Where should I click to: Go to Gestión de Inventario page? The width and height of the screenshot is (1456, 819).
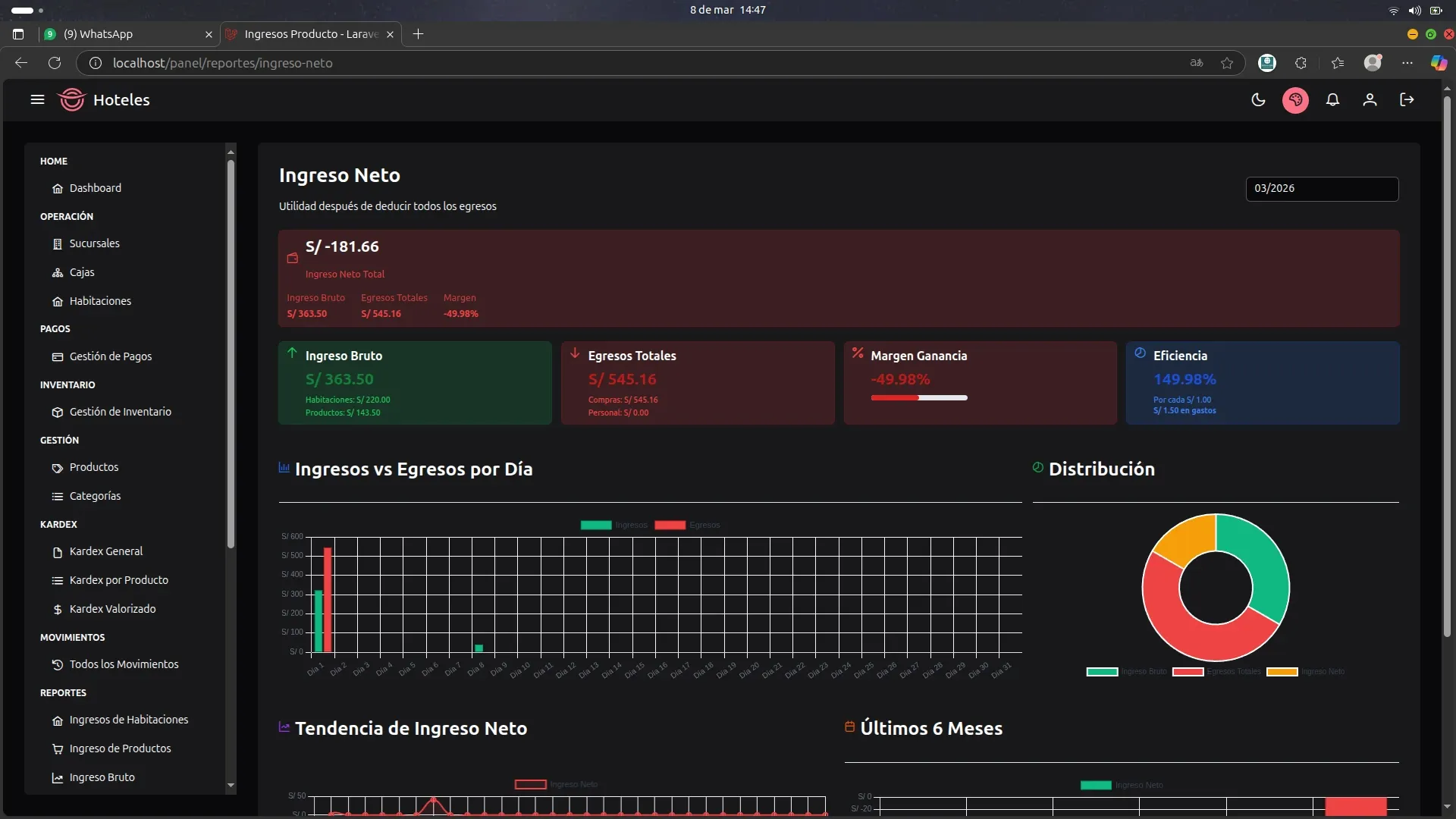(120, 412)
